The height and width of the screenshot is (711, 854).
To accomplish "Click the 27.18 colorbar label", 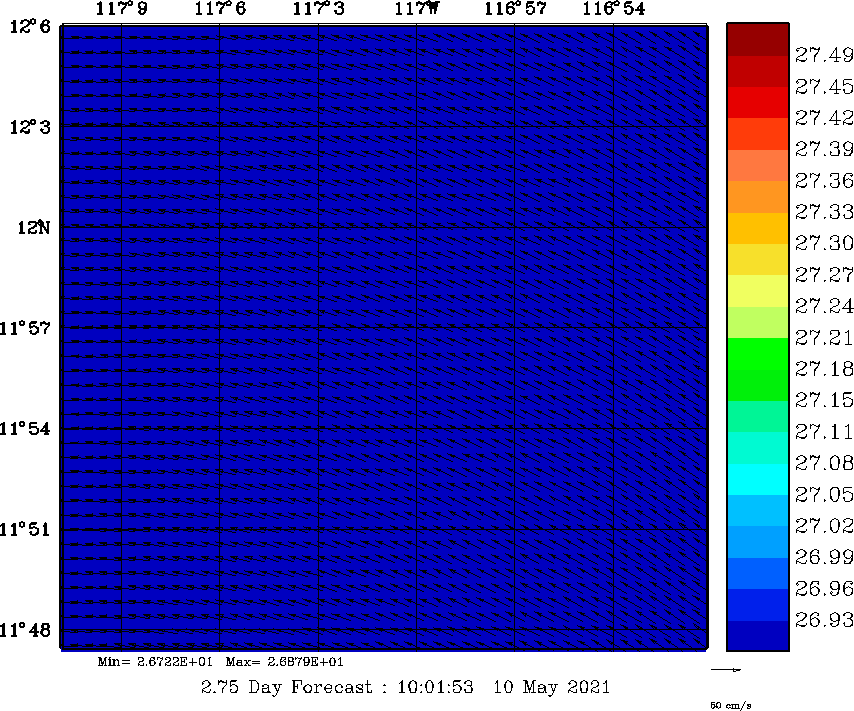I will coord(824,369).
